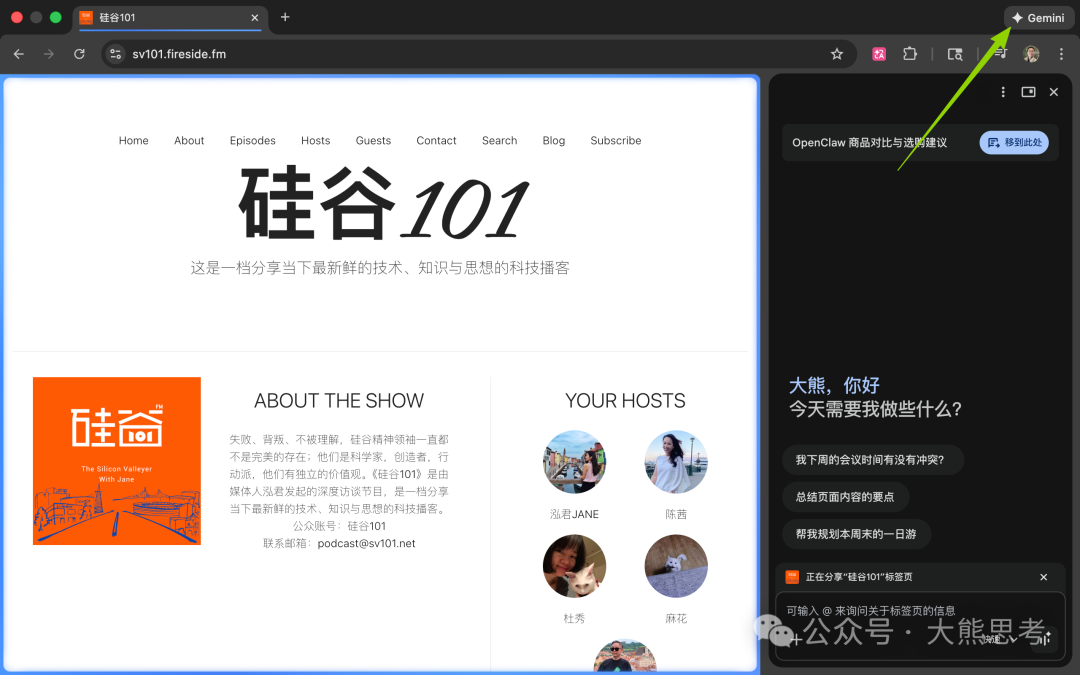Open the tab search preview icon
Screen dimensions: 1080x675
[x=956, y=54]
